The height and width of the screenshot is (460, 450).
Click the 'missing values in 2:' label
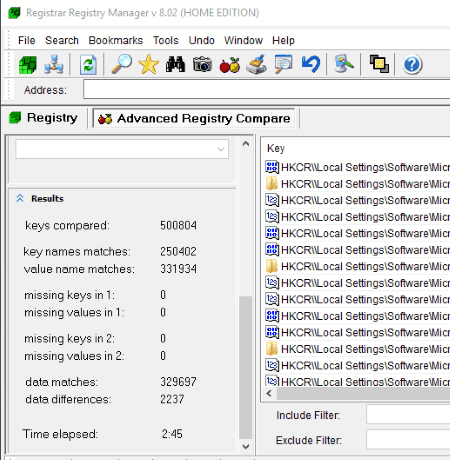74,356
